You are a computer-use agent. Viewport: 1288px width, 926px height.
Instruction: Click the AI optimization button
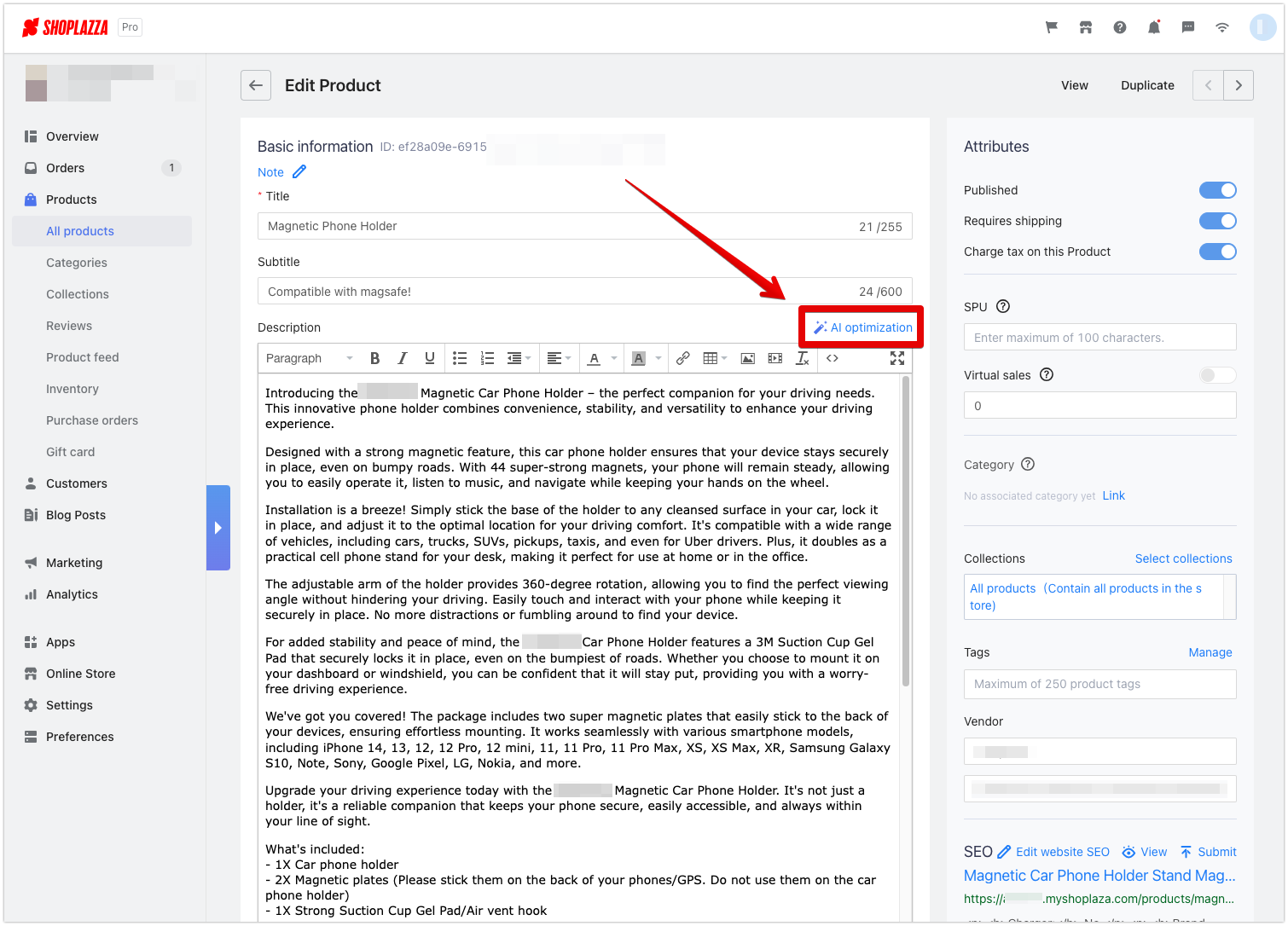(862, 327)
